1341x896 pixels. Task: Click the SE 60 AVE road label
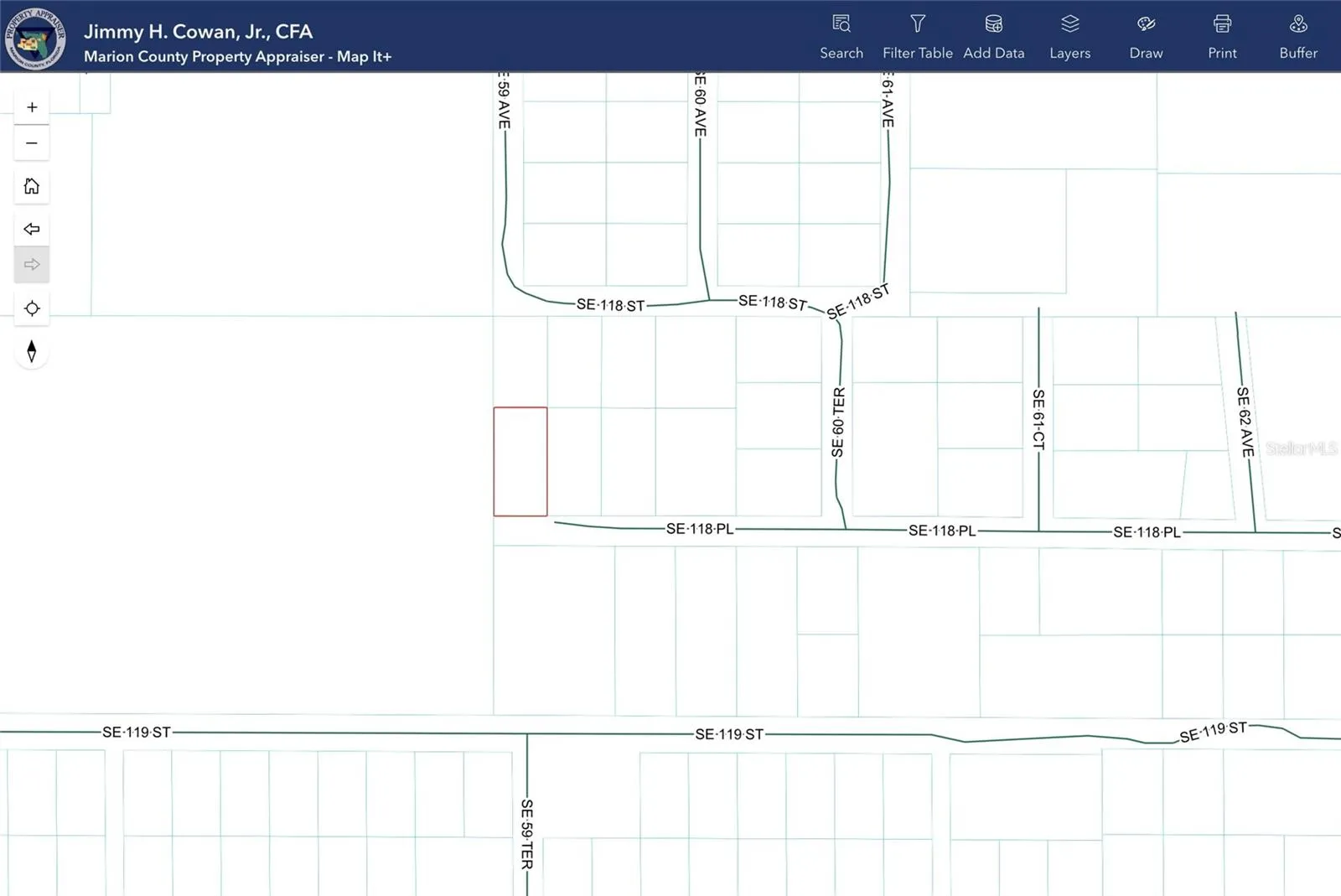click(700, 106)
